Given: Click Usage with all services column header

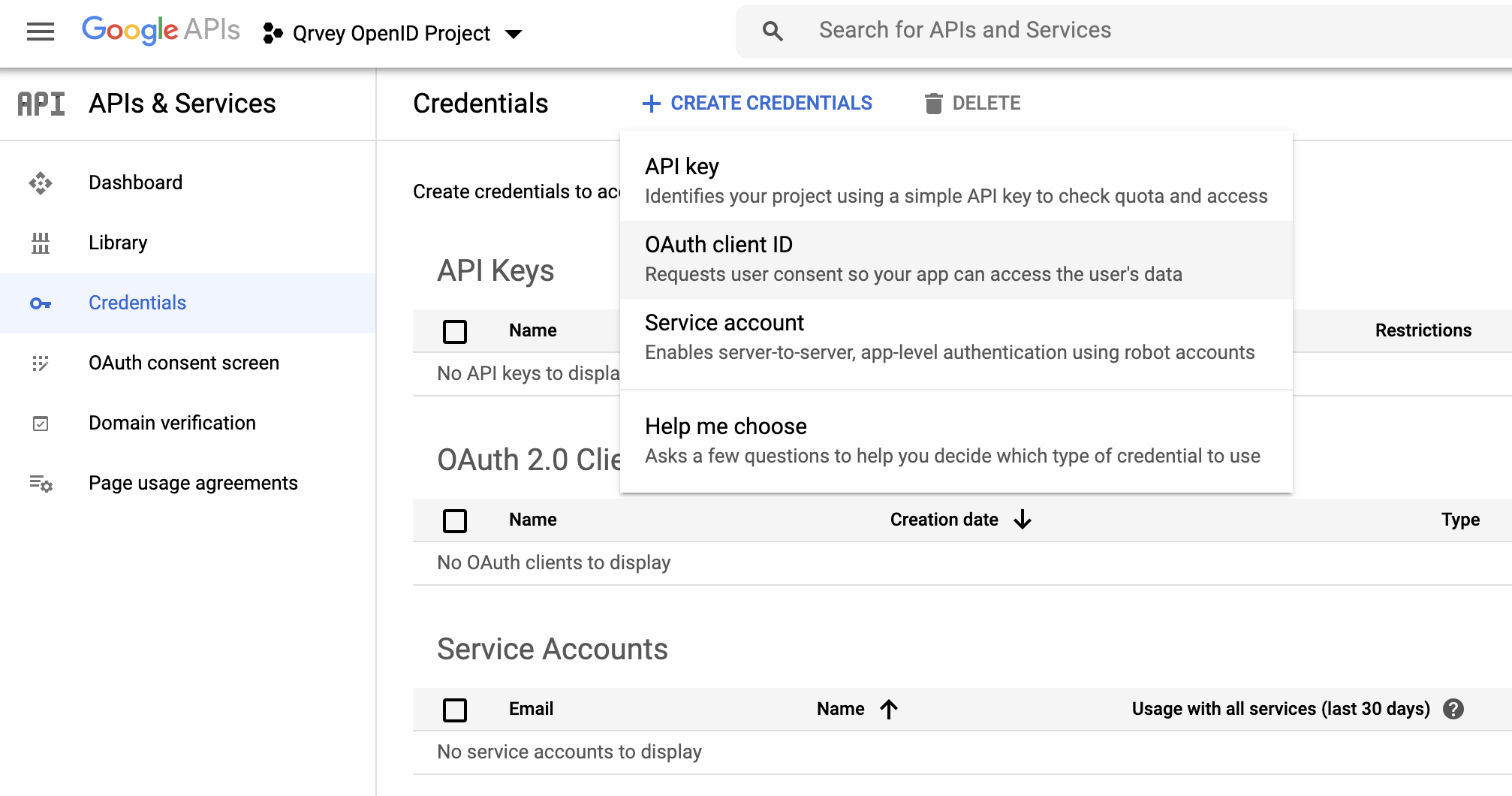Looking at the screenshot, I should pos(1281,709).
